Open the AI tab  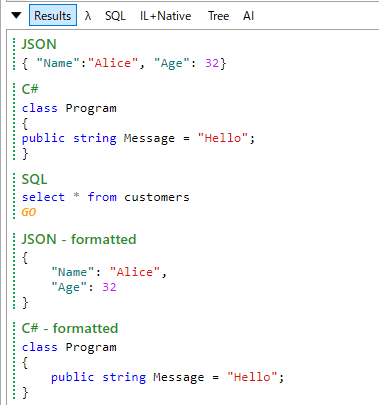point(248,16)
